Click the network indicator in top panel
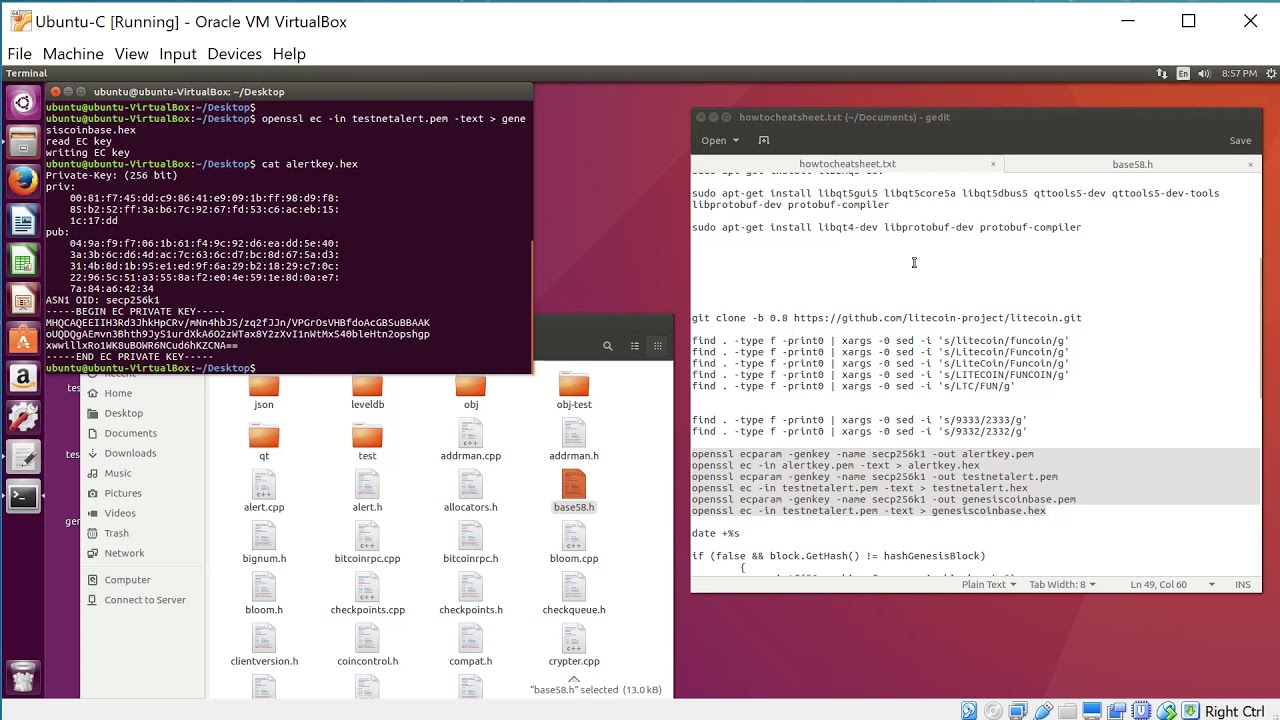 coord(1162,73)
